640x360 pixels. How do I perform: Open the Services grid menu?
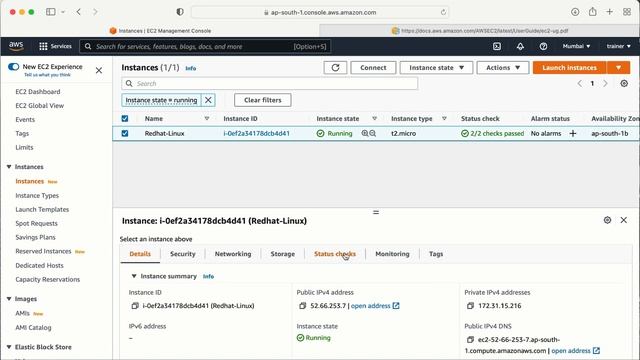[x=55, y=47]
